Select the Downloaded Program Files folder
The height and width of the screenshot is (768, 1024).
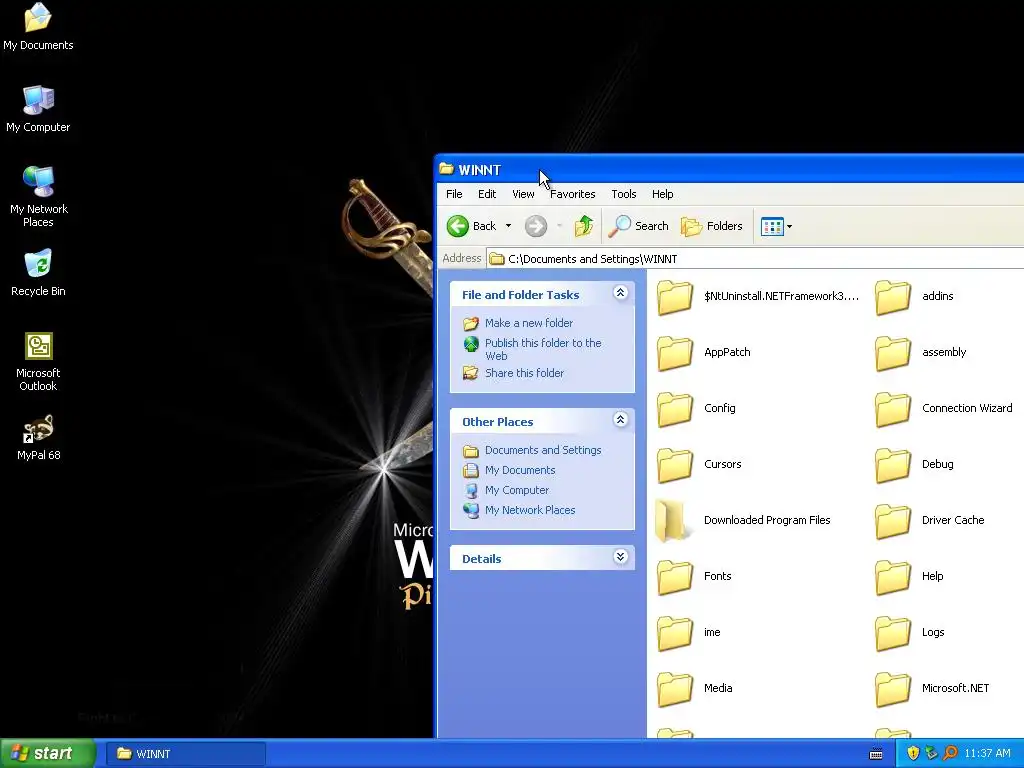[743, 520]
